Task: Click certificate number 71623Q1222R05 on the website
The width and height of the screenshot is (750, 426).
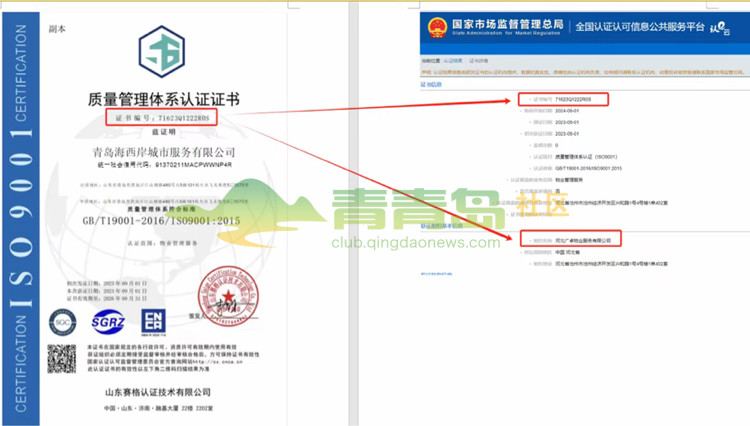Action: coord(573,99)
